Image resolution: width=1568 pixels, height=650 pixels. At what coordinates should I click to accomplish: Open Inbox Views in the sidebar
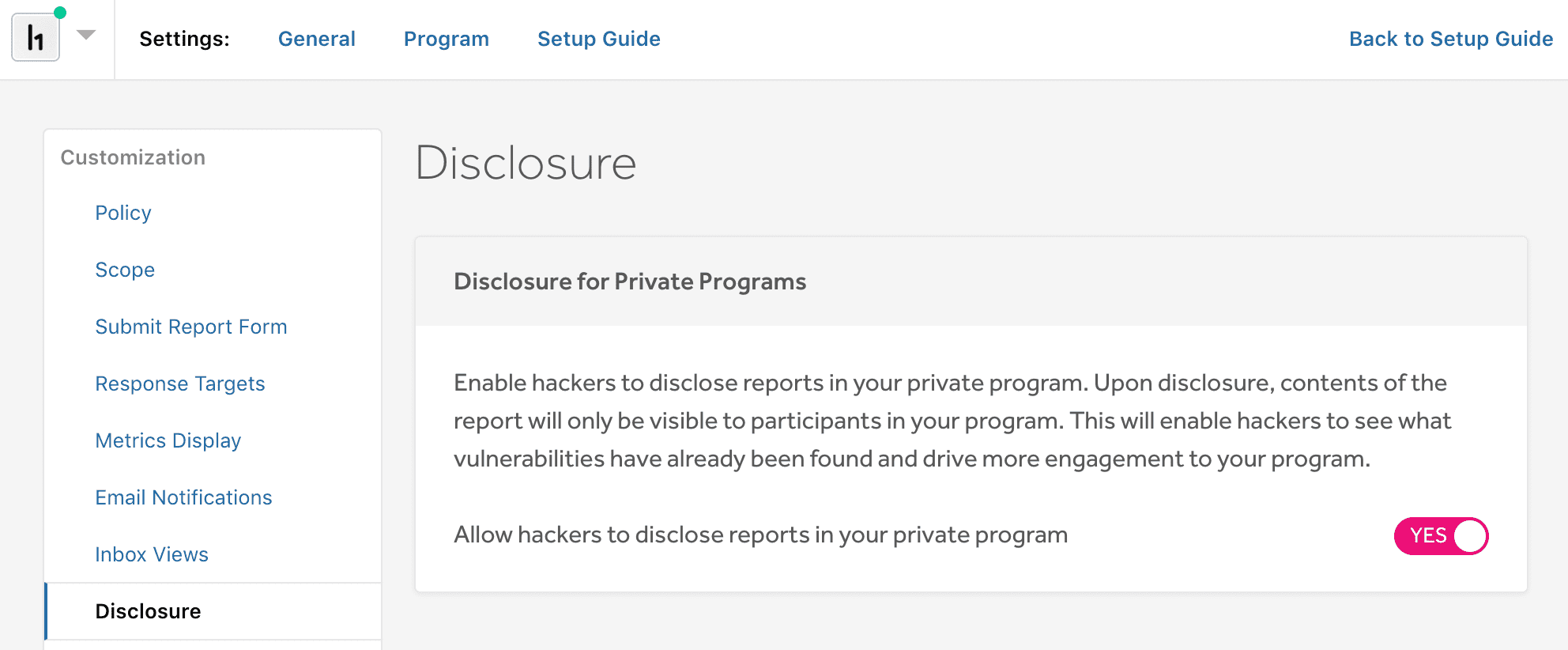pyautogui.click(x=151, y=554)
